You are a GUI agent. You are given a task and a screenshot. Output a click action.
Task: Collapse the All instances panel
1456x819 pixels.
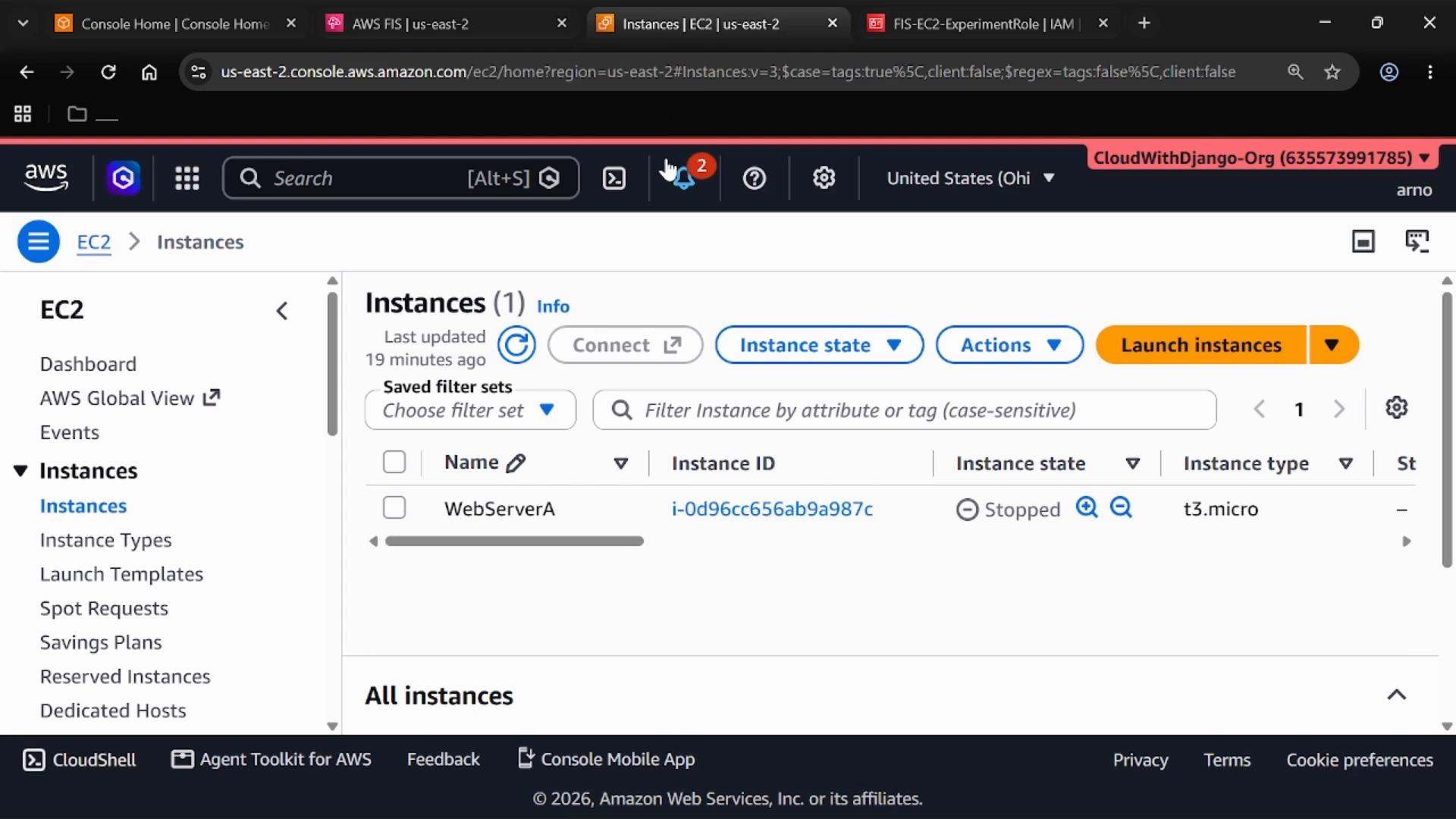click(x=1396, y=695)
